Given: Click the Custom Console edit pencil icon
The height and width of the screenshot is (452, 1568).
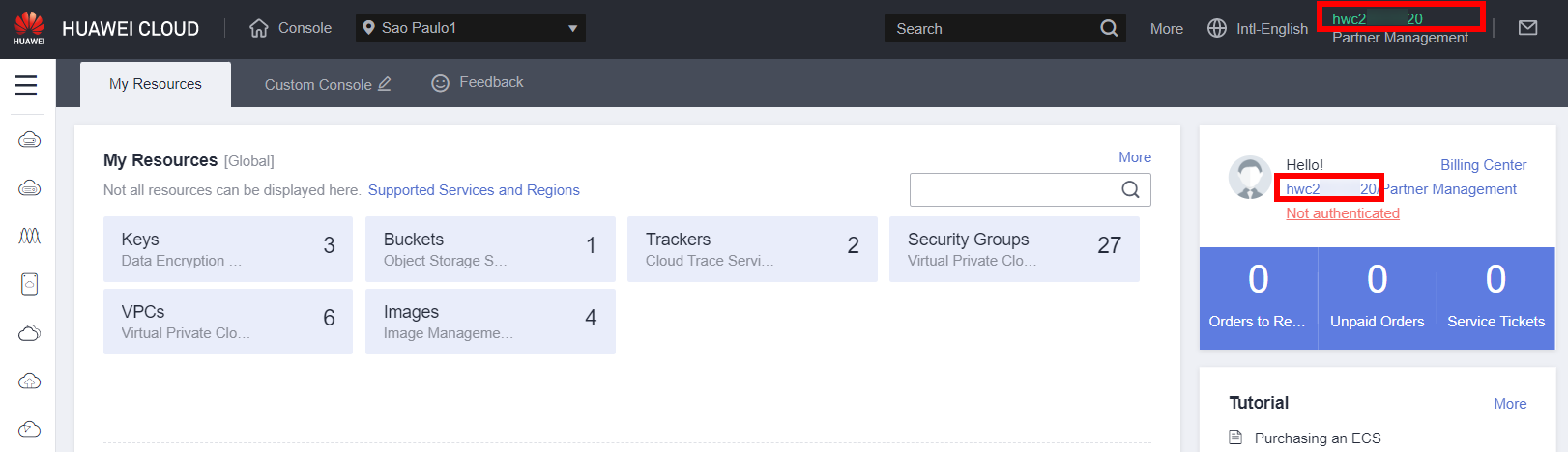Looking at the screenshot, I should (384, 84).
